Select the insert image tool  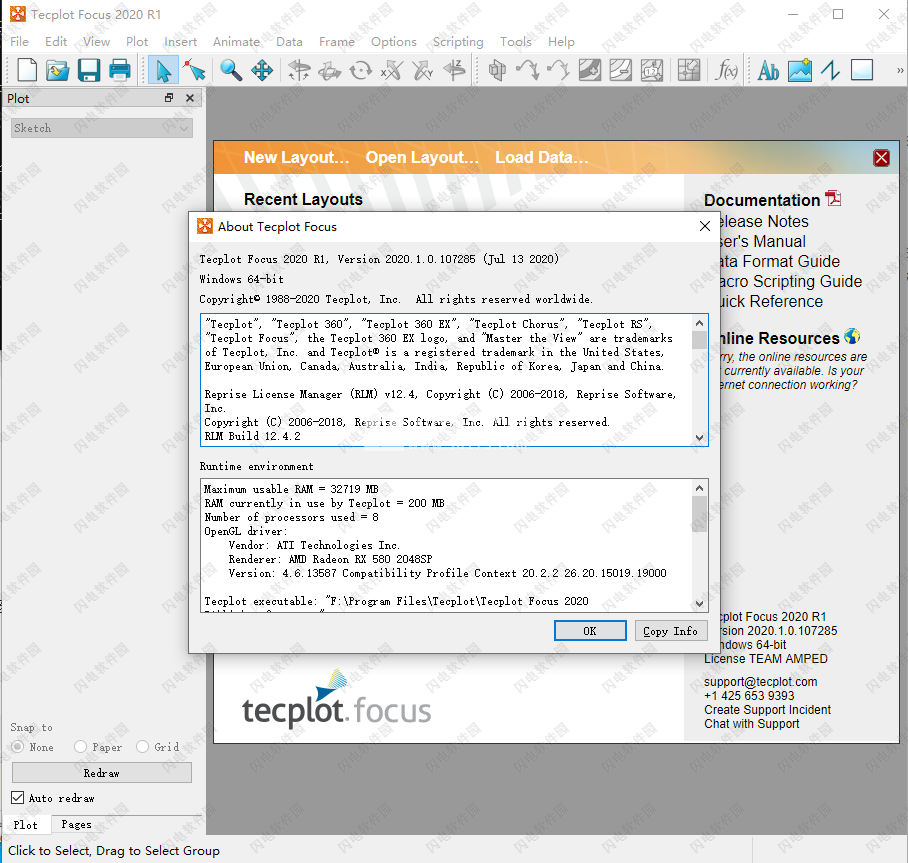tap(800, 71)
